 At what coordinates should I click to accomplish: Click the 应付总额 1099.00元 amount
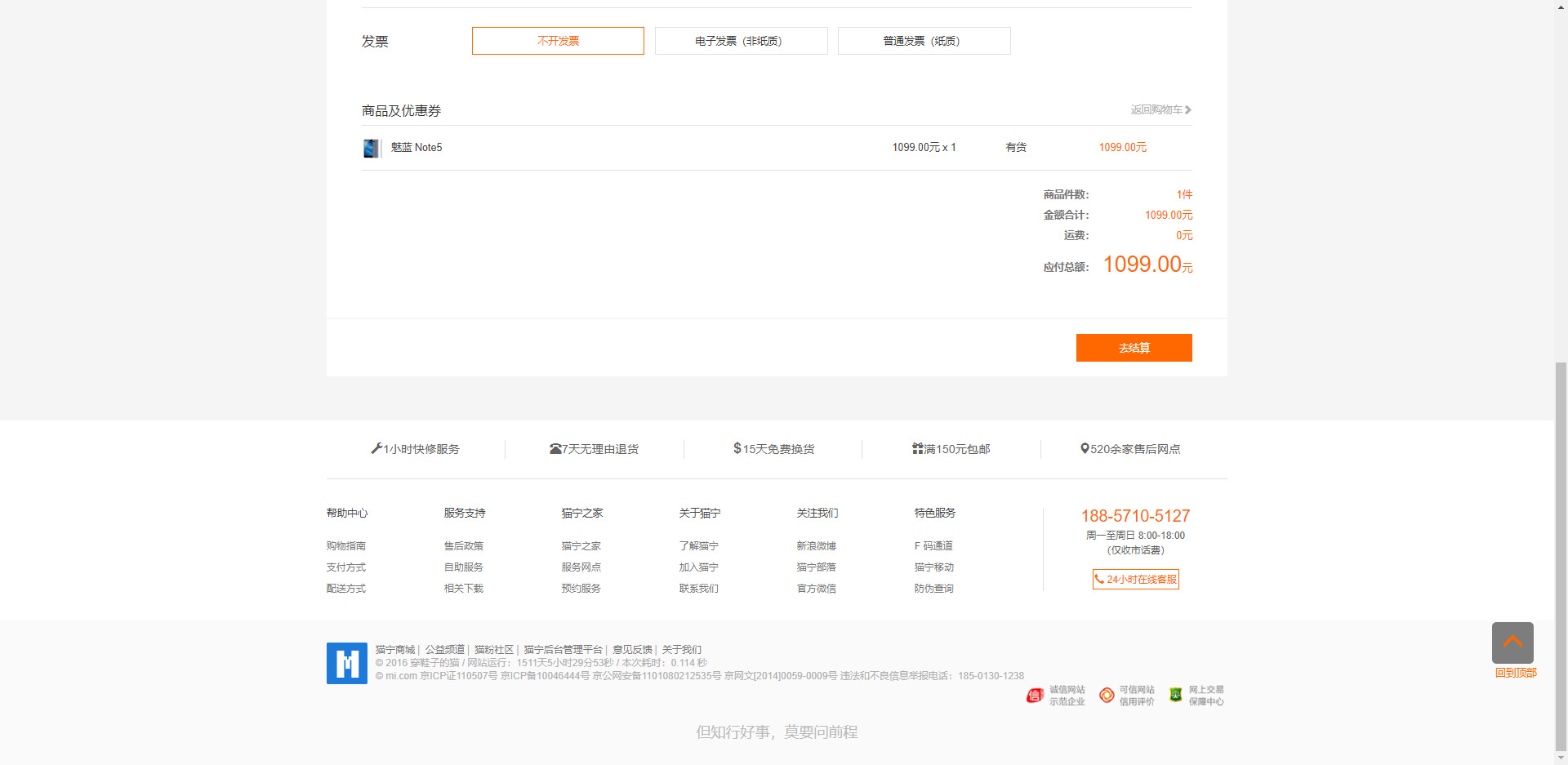(1147, 265)
